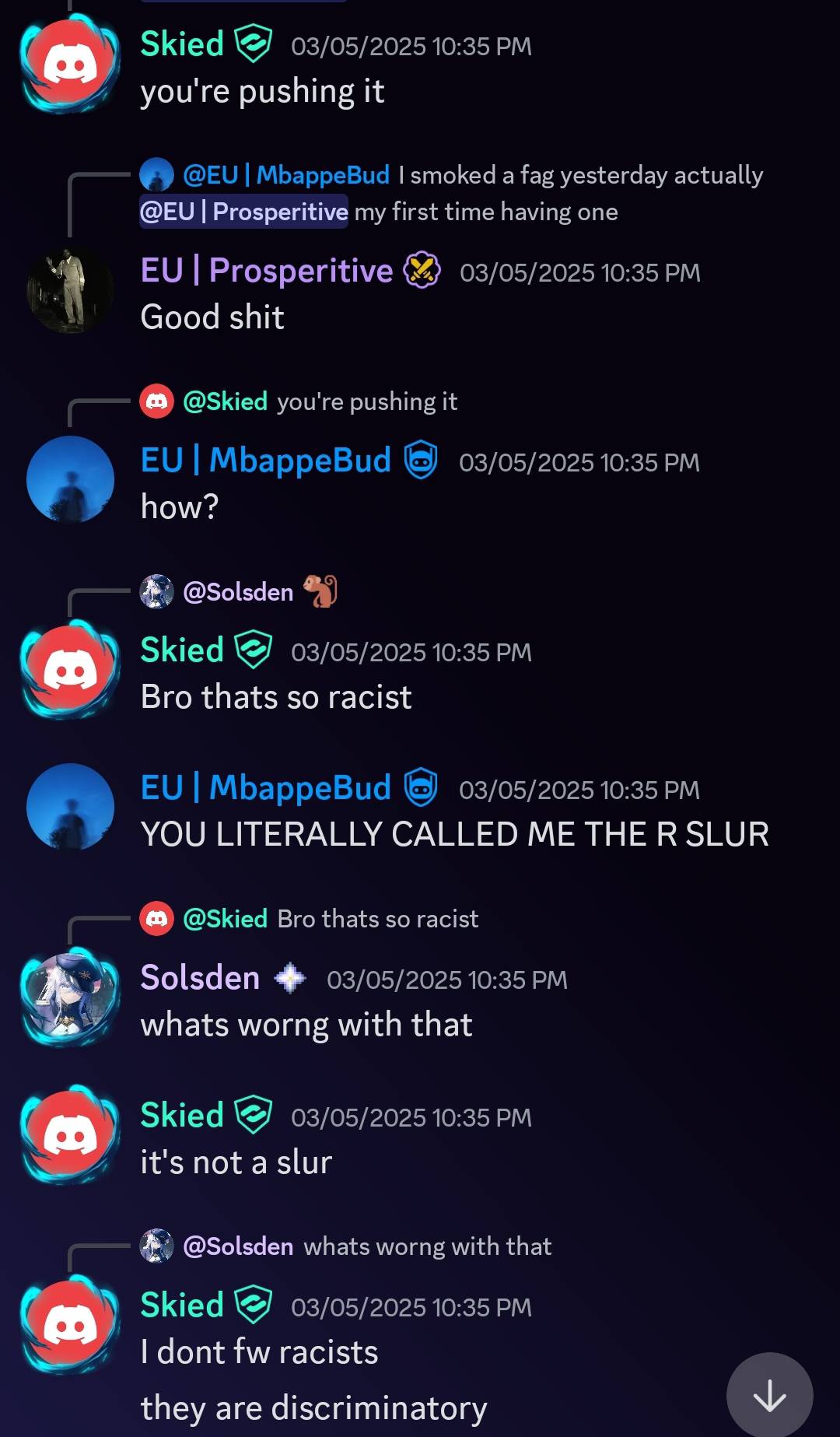This screenshot has width=840, height=1437.
Task: Tap username EU | Prosperitive above 'Good shit'
Action: tap(267, 271)
